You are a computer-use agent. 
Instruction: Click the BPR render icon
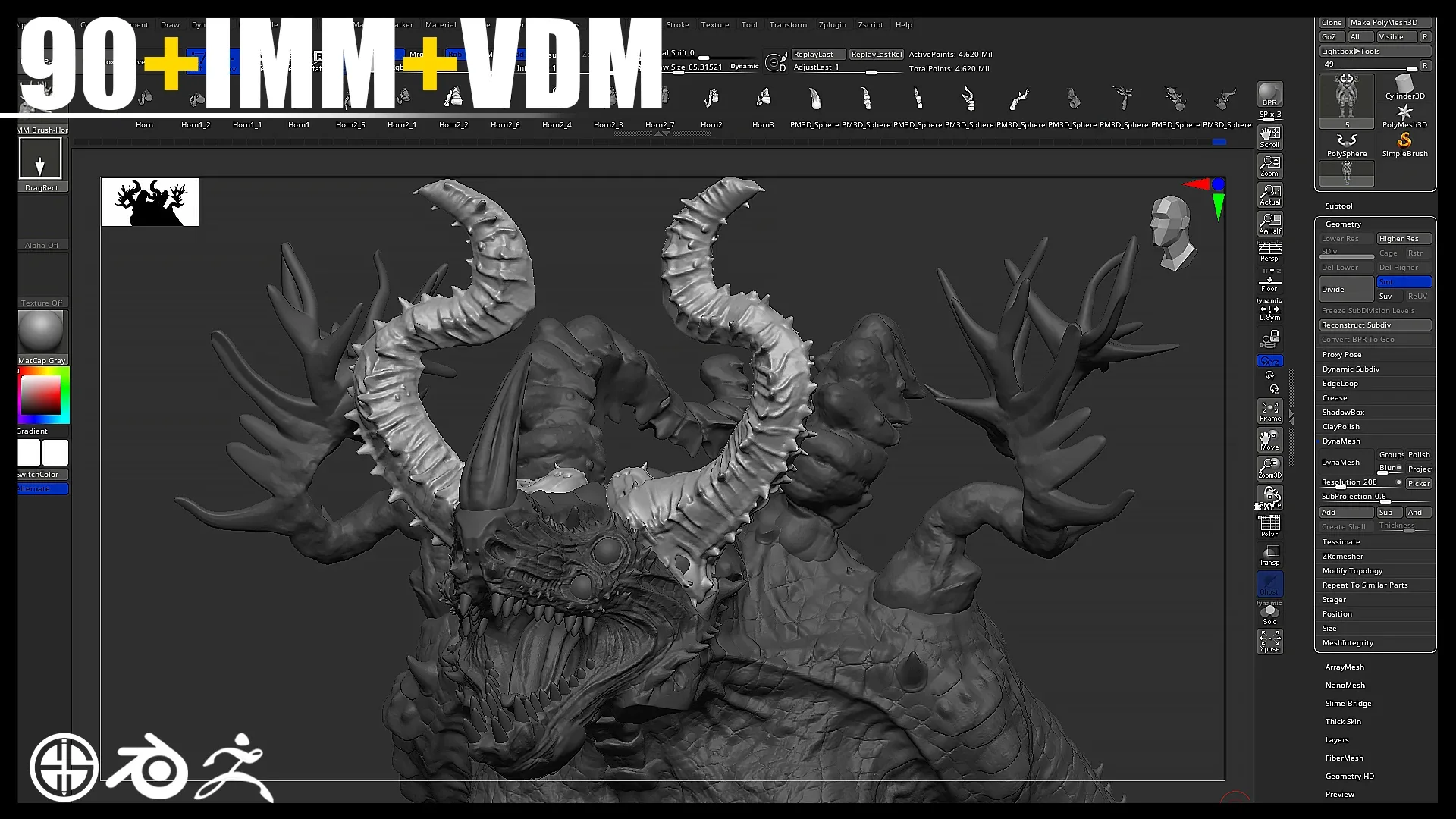pos(1269,94)
